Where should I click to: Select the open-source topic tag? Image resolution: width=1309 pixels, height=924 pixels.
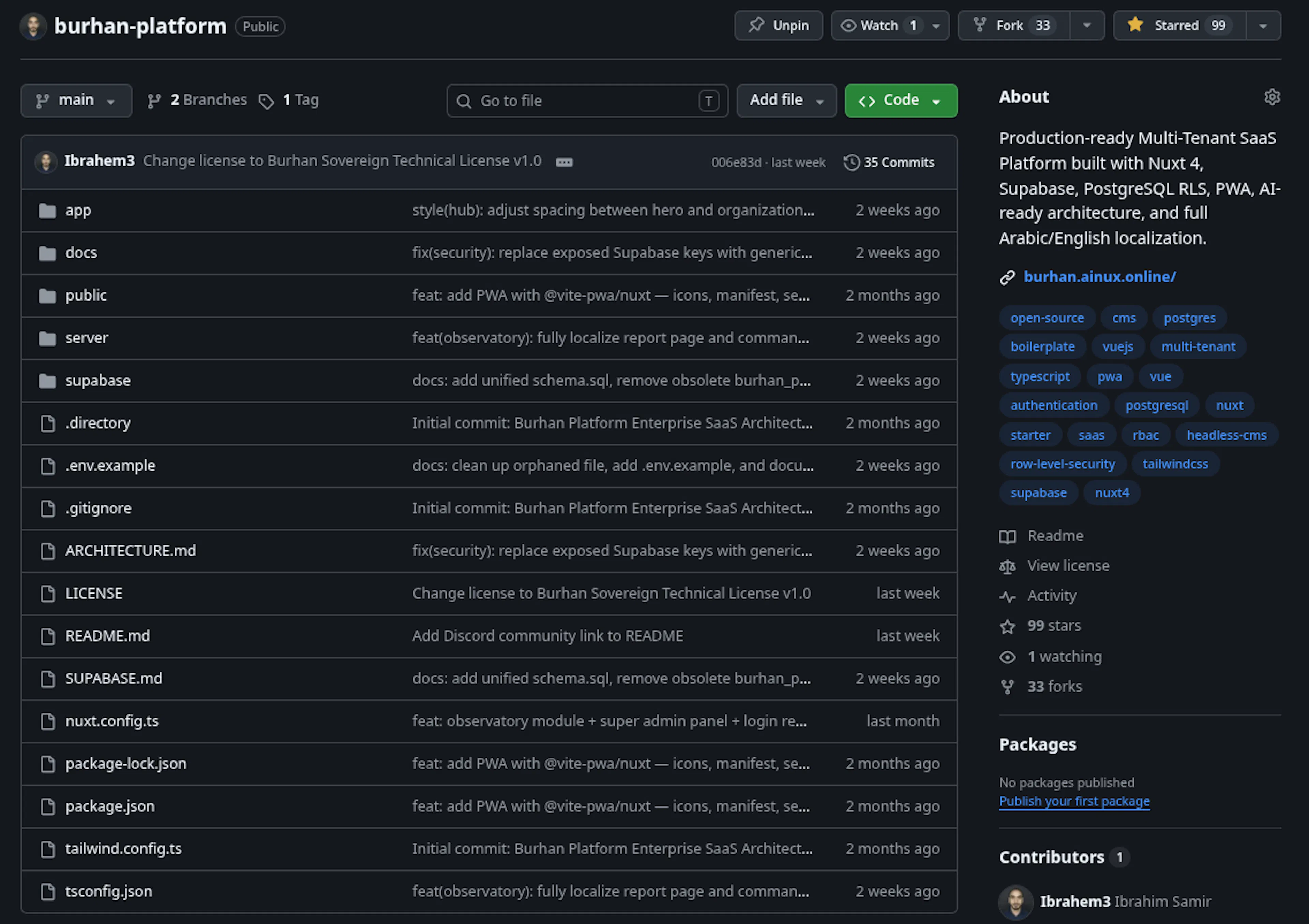click(1047, 318)
